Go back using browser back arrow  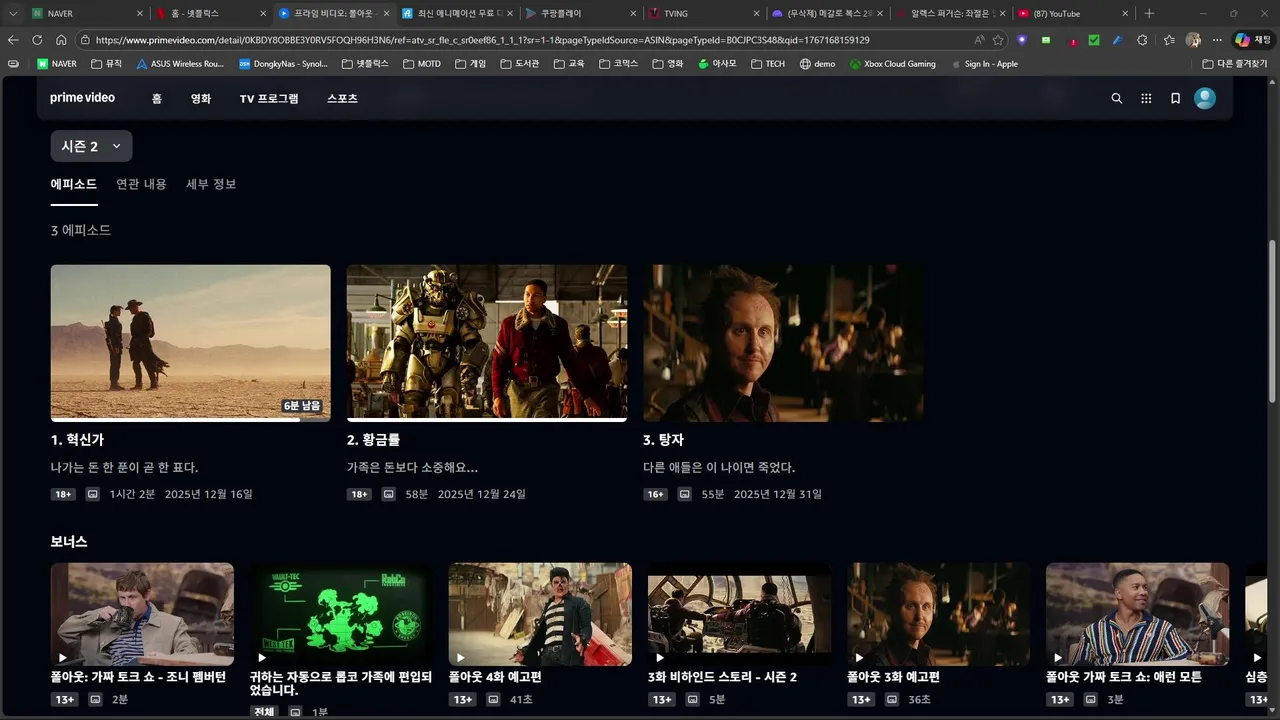[x=13, y=40]
